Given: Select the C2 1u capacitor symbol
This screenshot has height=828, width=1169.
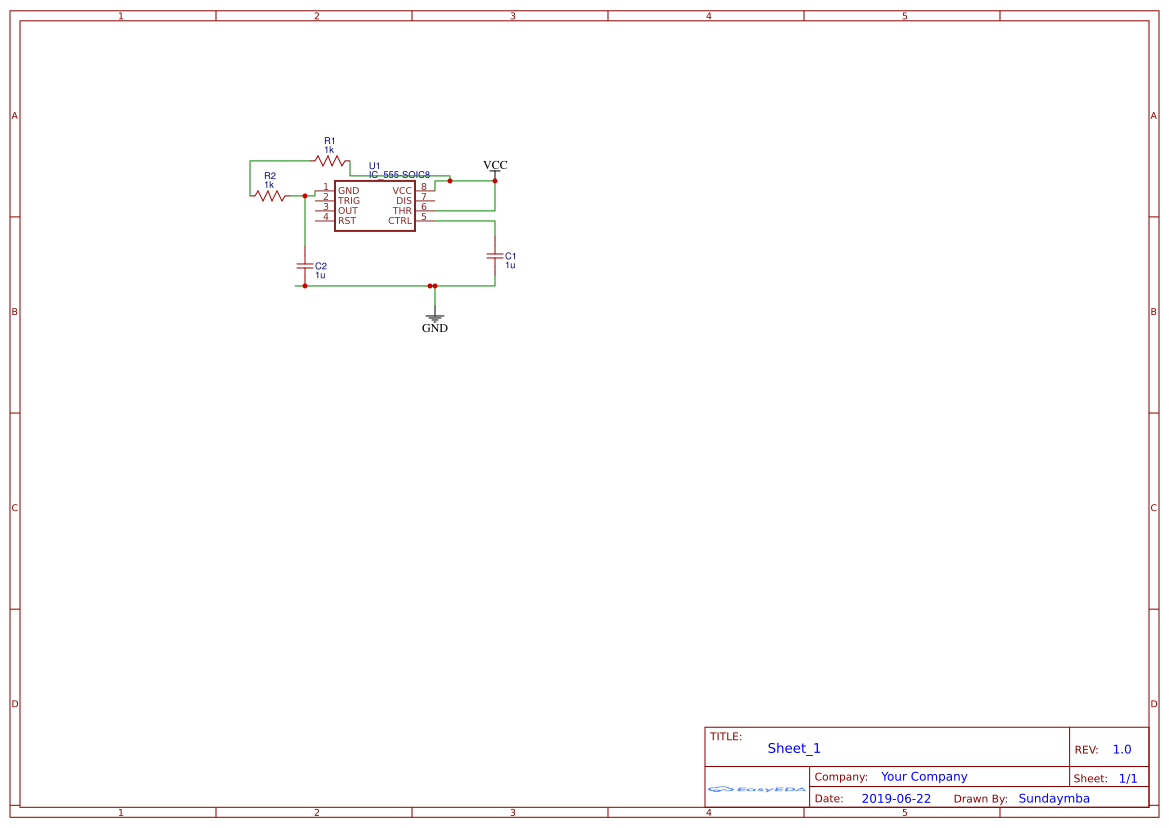Looking at the screenshot, I should 303,267.
